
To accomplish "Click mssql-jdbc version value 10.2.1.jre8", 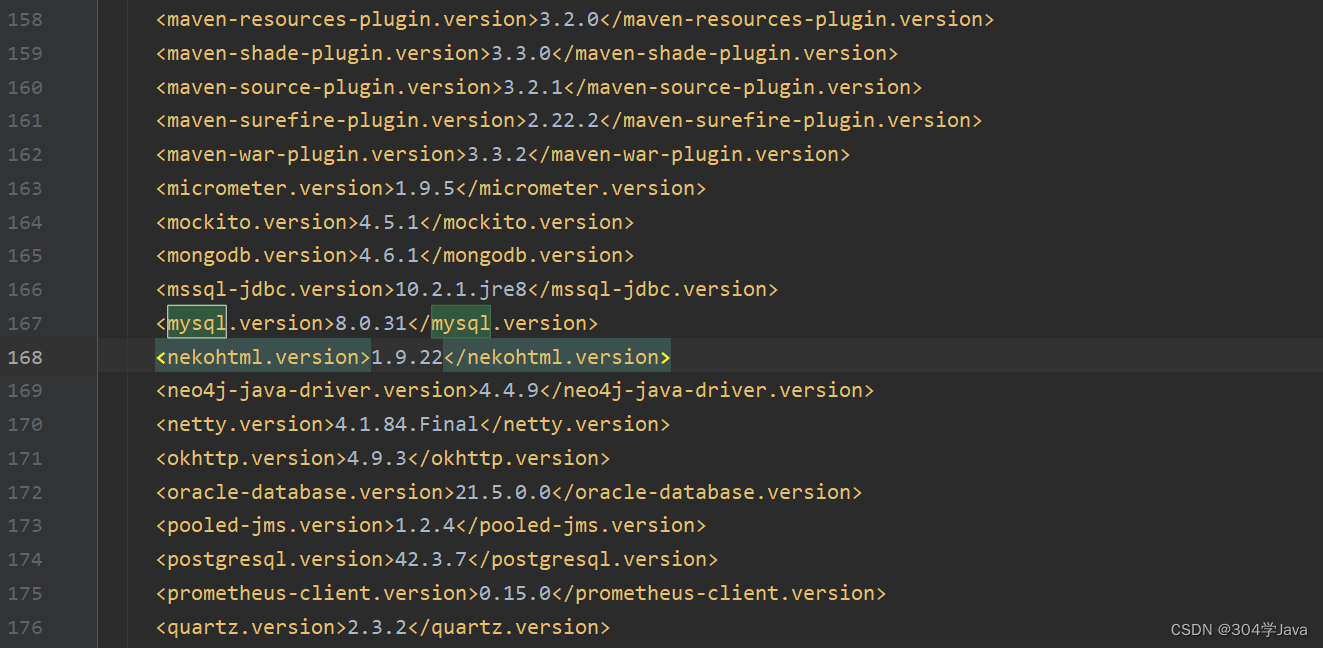I will click(461, 289).
